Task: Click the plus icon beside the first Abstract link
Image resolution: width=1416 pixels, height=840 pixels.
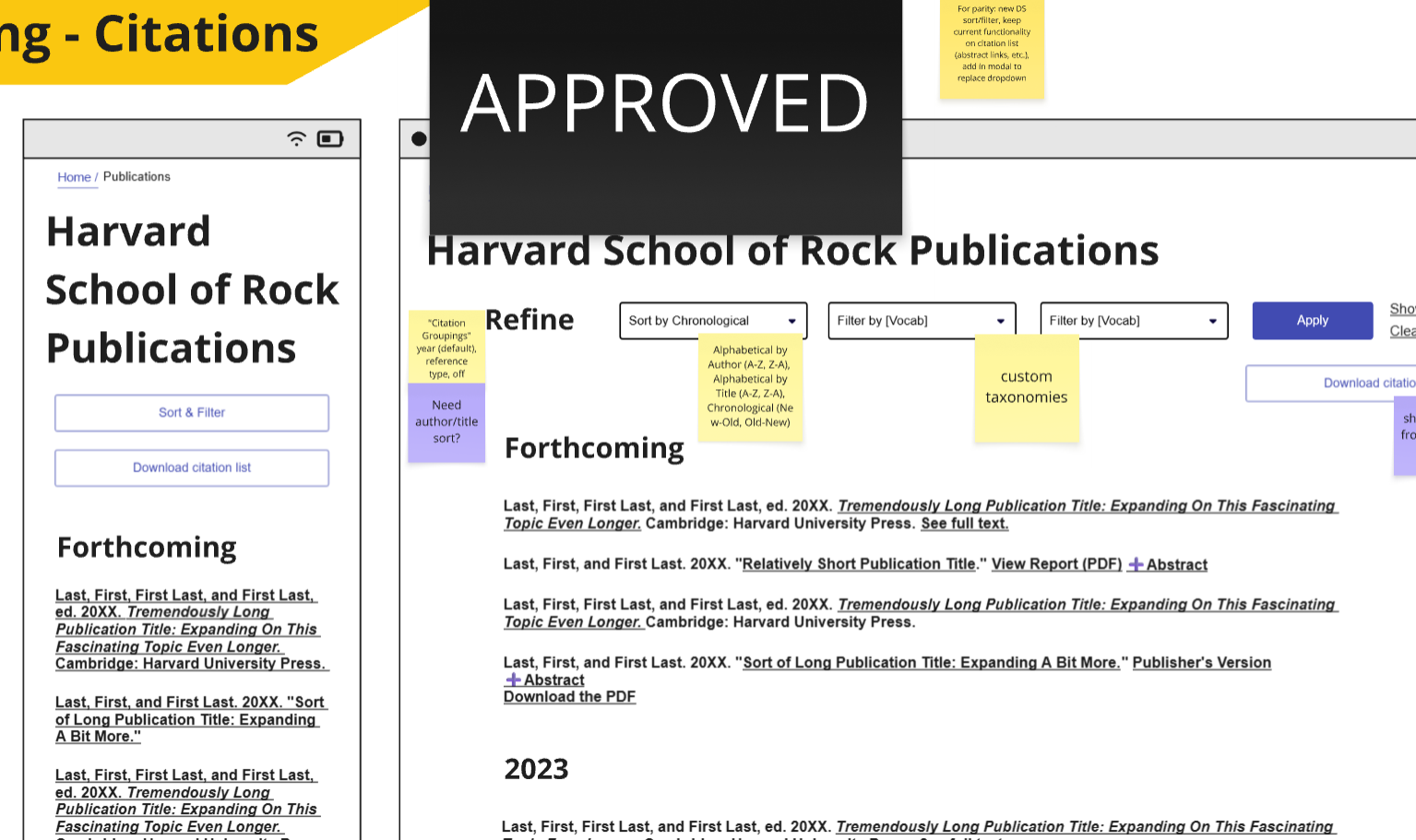Action: coord(1136,564)
